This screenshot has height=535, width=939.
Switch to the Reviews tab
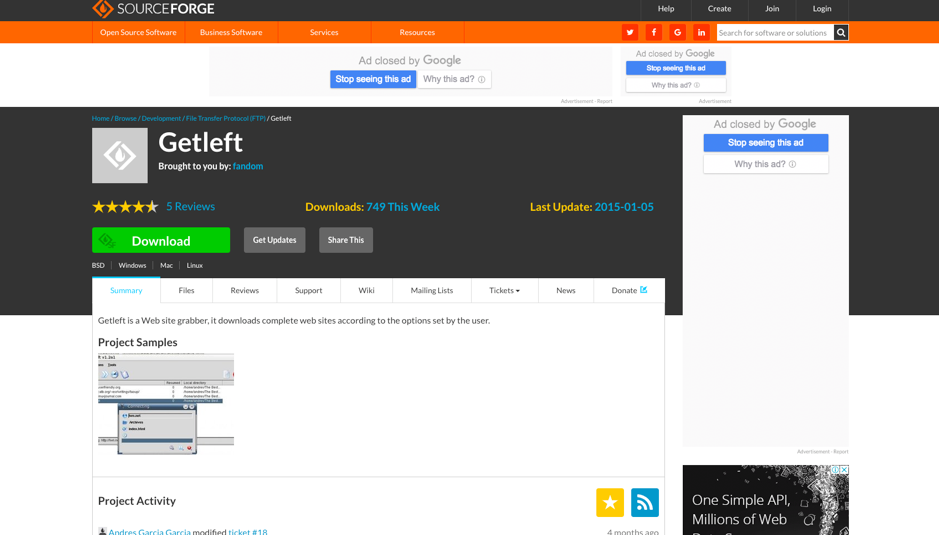click(x=244, y=291)
